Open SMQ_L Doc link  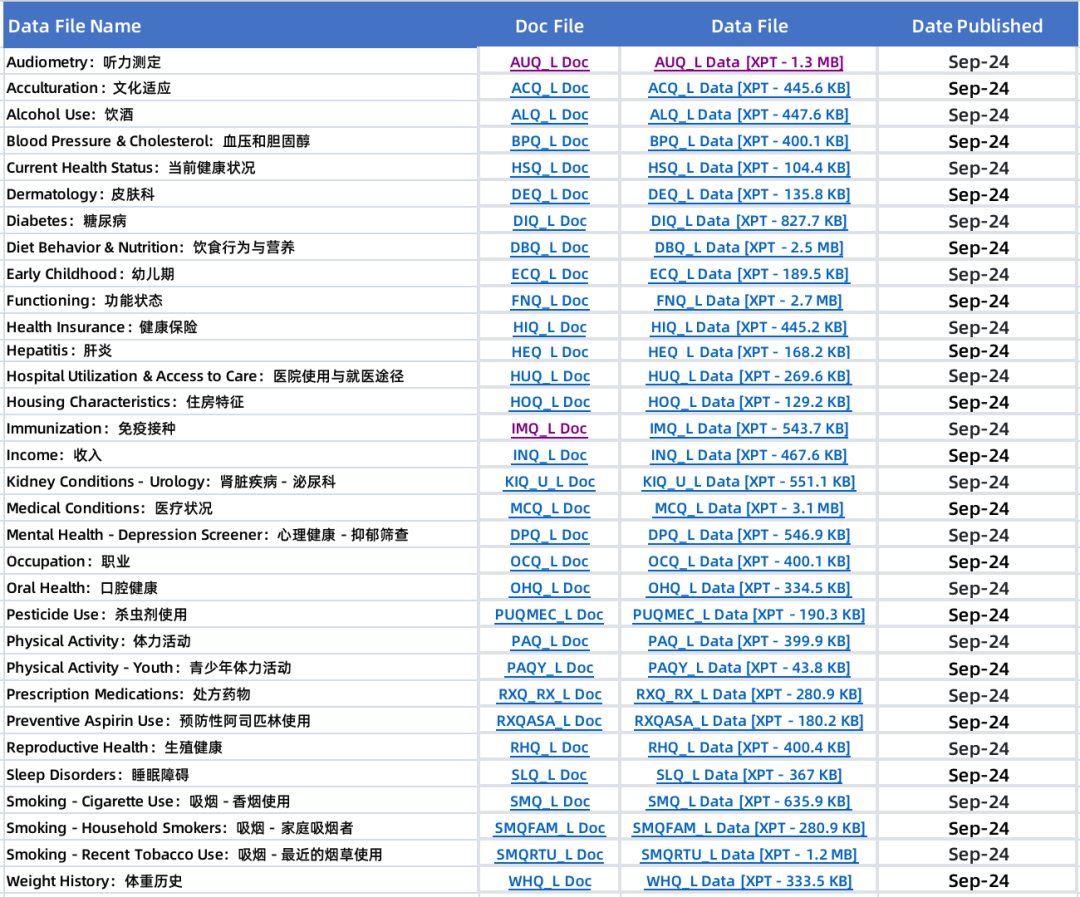click(x=550, y=802)
